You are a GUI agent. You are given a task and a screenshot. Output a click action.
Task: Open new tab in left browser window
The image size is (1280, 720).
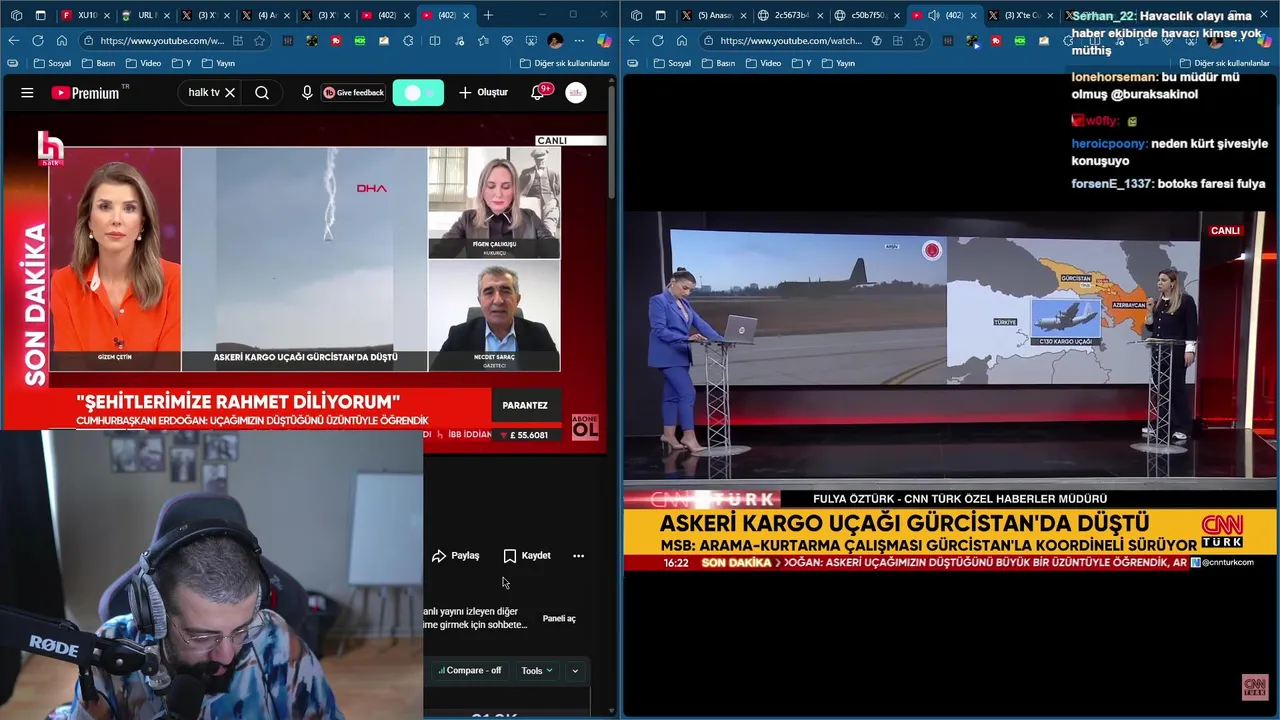(488, 15)
